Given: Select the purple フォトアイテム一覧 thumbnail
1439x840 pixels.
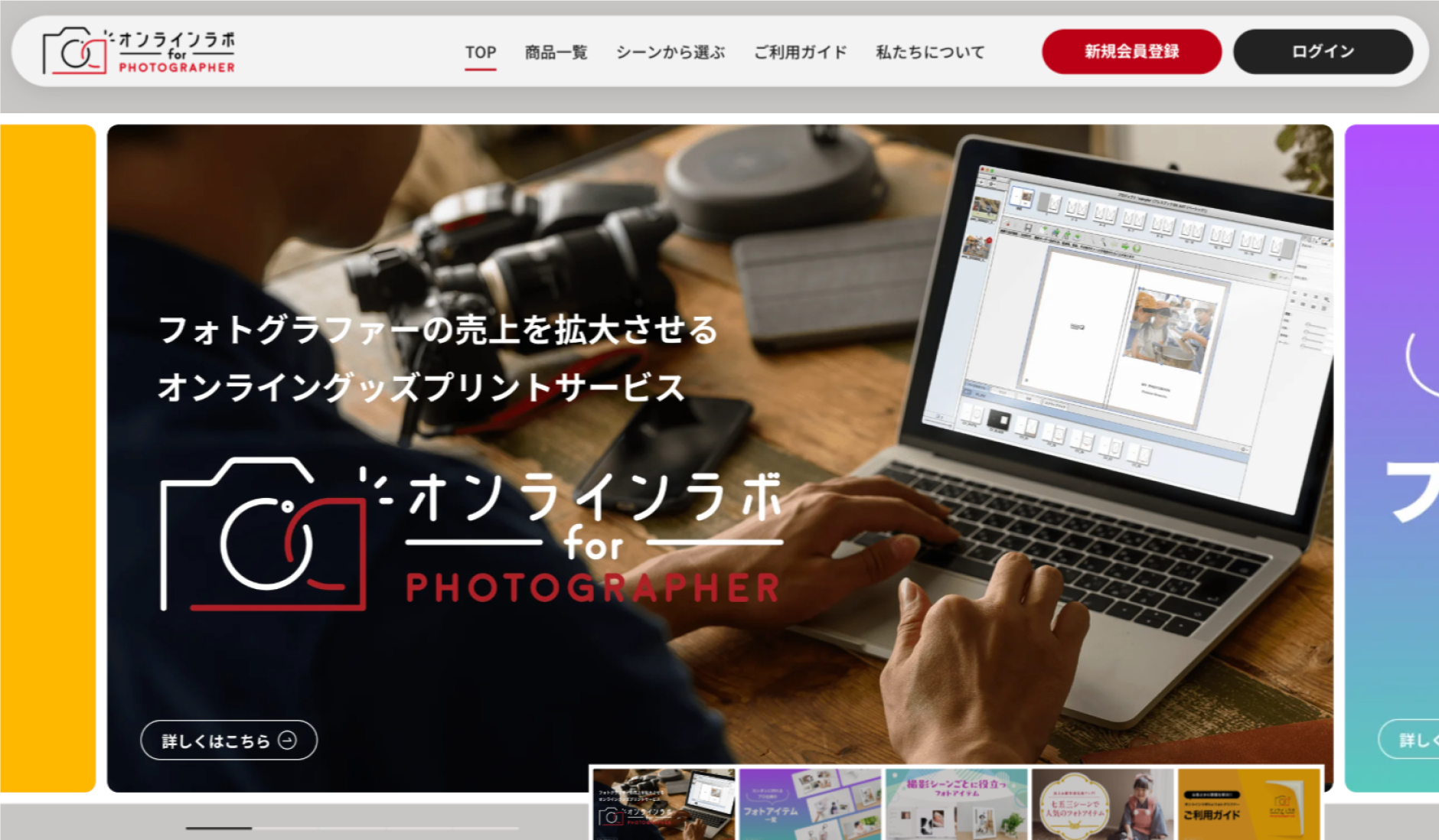Looking at the screenshot, I should [810, 803].
